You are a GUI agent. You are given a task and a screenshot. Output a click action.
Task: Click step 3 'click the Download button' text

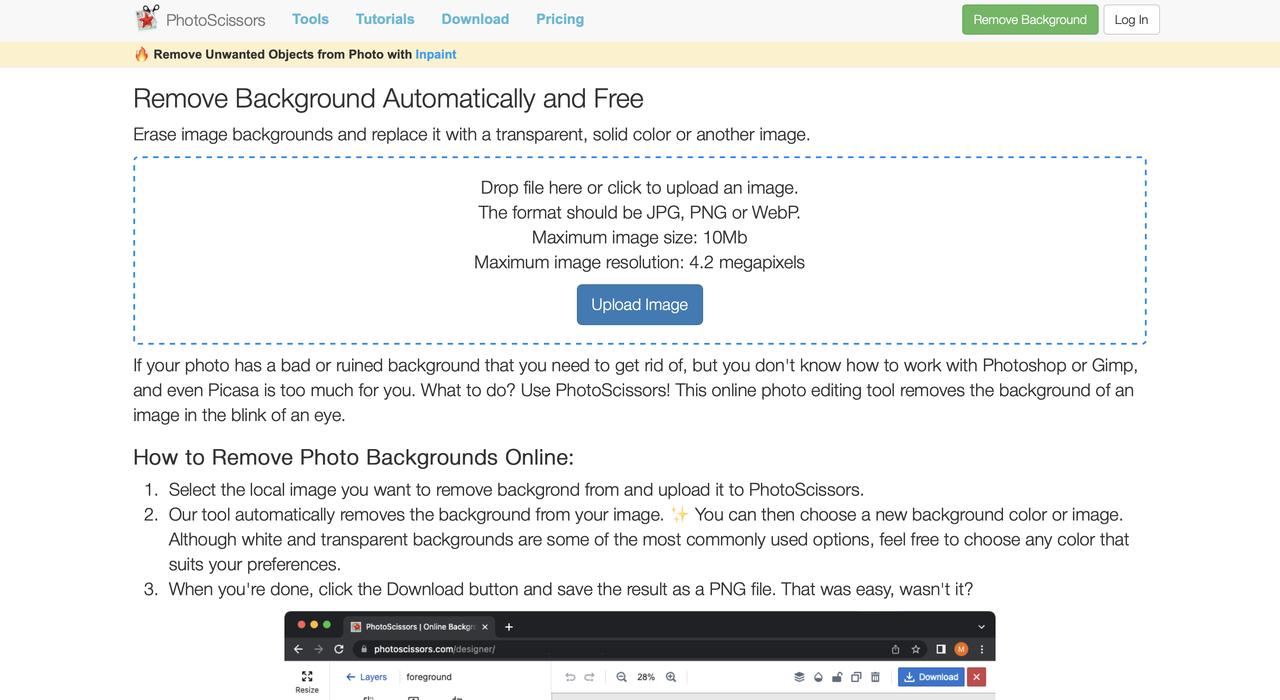(571, 589)
